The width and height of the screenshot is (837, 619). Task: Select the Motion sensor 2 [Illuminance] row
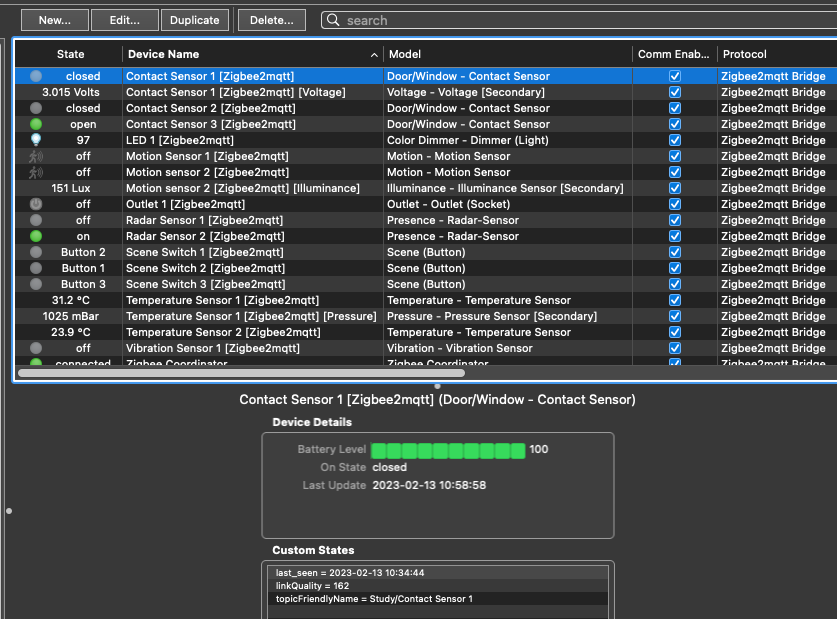pyautogui.click(x=426, y=188)
